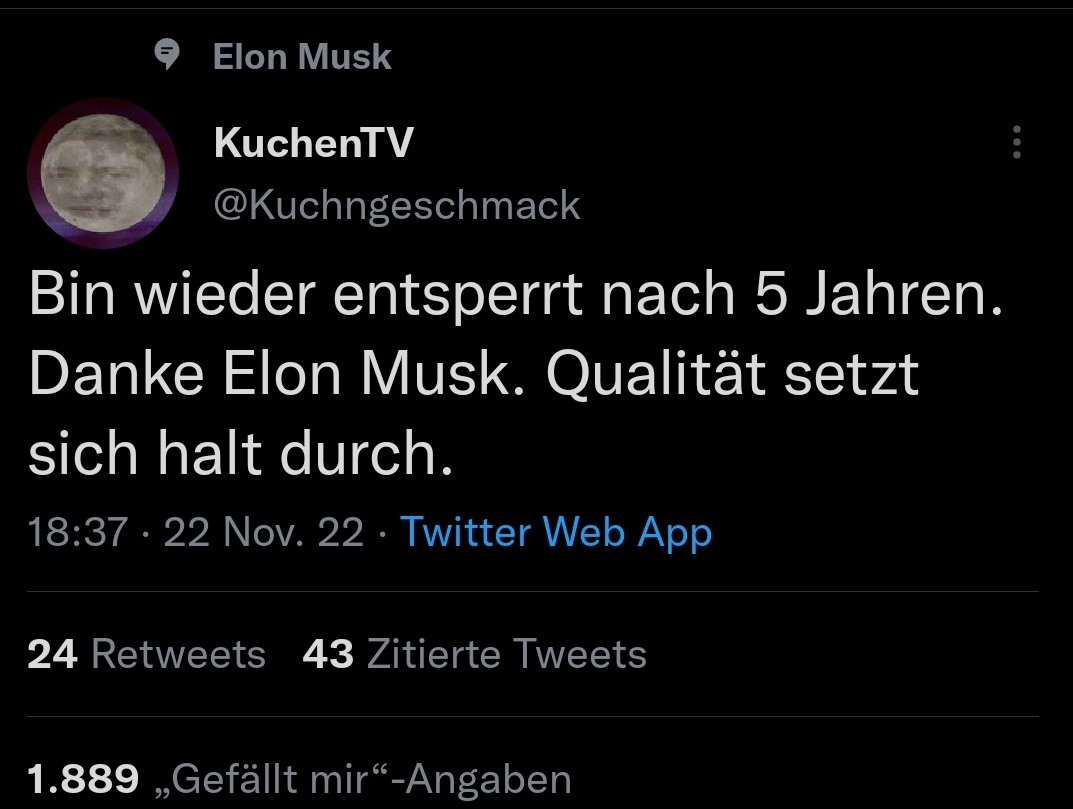Viewport: 1073px width, 809px height.
Task: Click the KuchenTV display name
Action: [x=313, y=145]
